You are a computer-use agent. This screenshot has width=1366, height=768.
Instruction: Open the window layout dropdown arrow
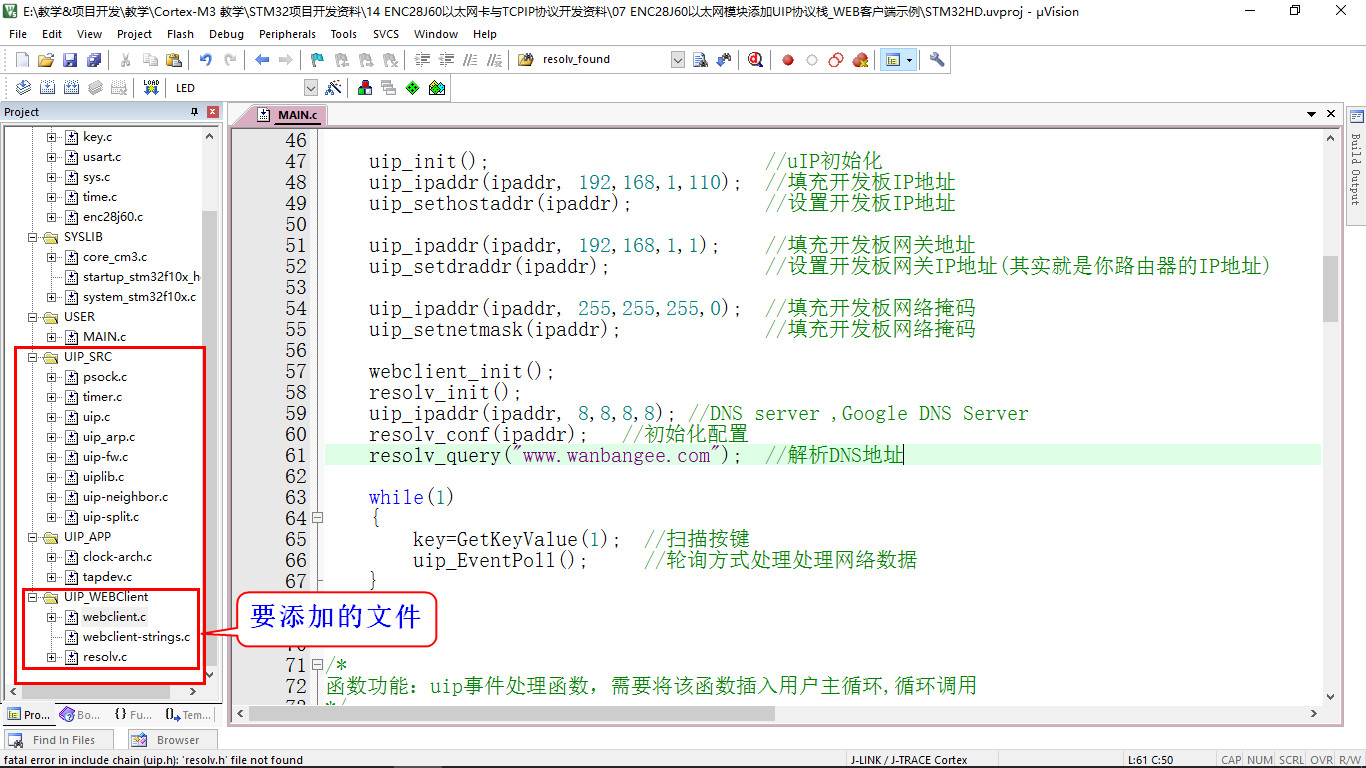point(909,60)
